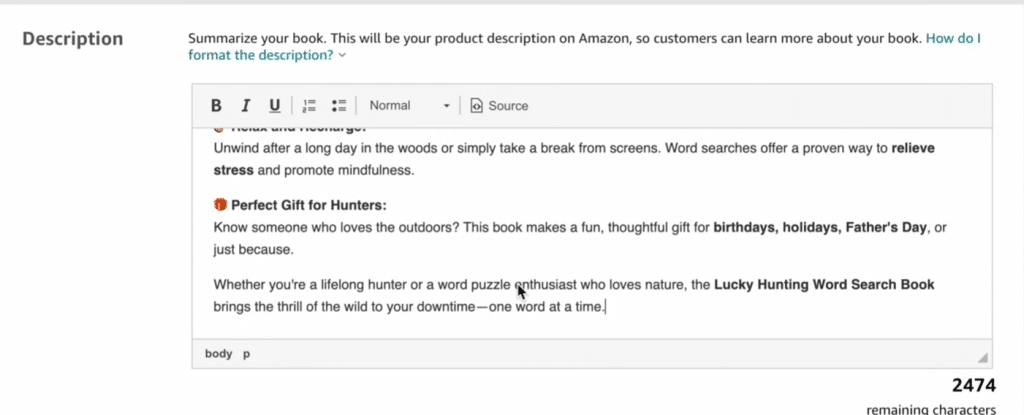Open the Normal paragraph format dropdown

click(409, 106)
